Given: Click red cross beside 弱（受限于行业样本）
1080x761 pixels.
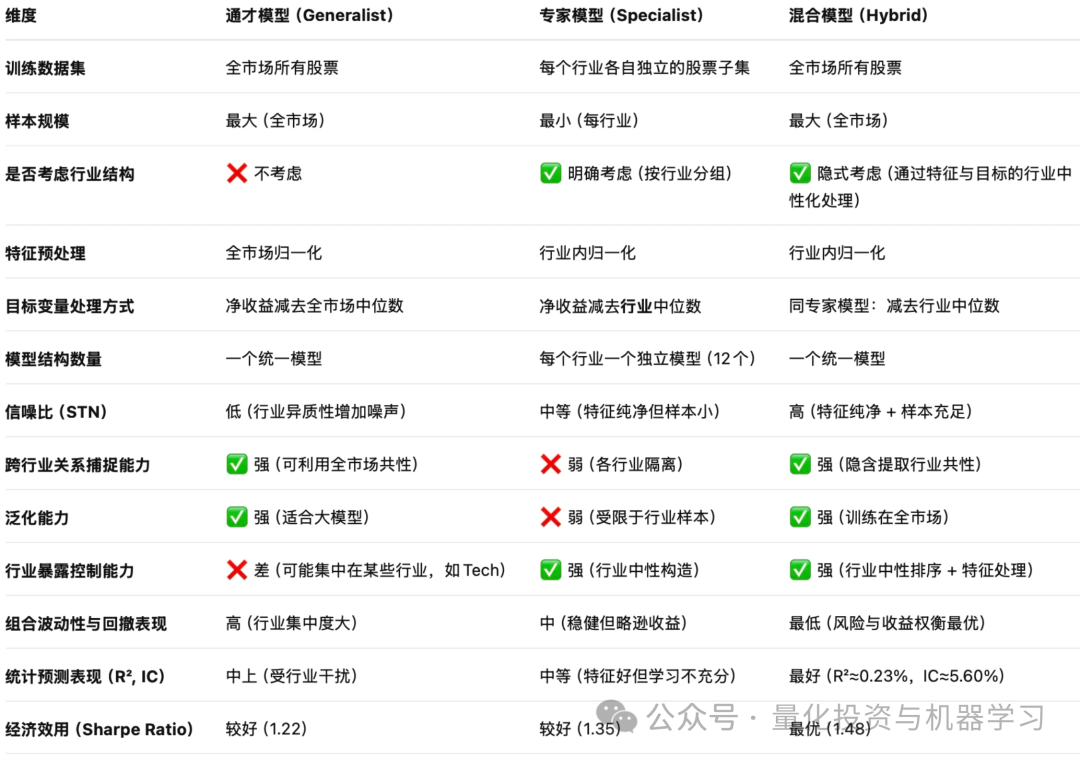Looking at the screenshot, I should (550, 517).
